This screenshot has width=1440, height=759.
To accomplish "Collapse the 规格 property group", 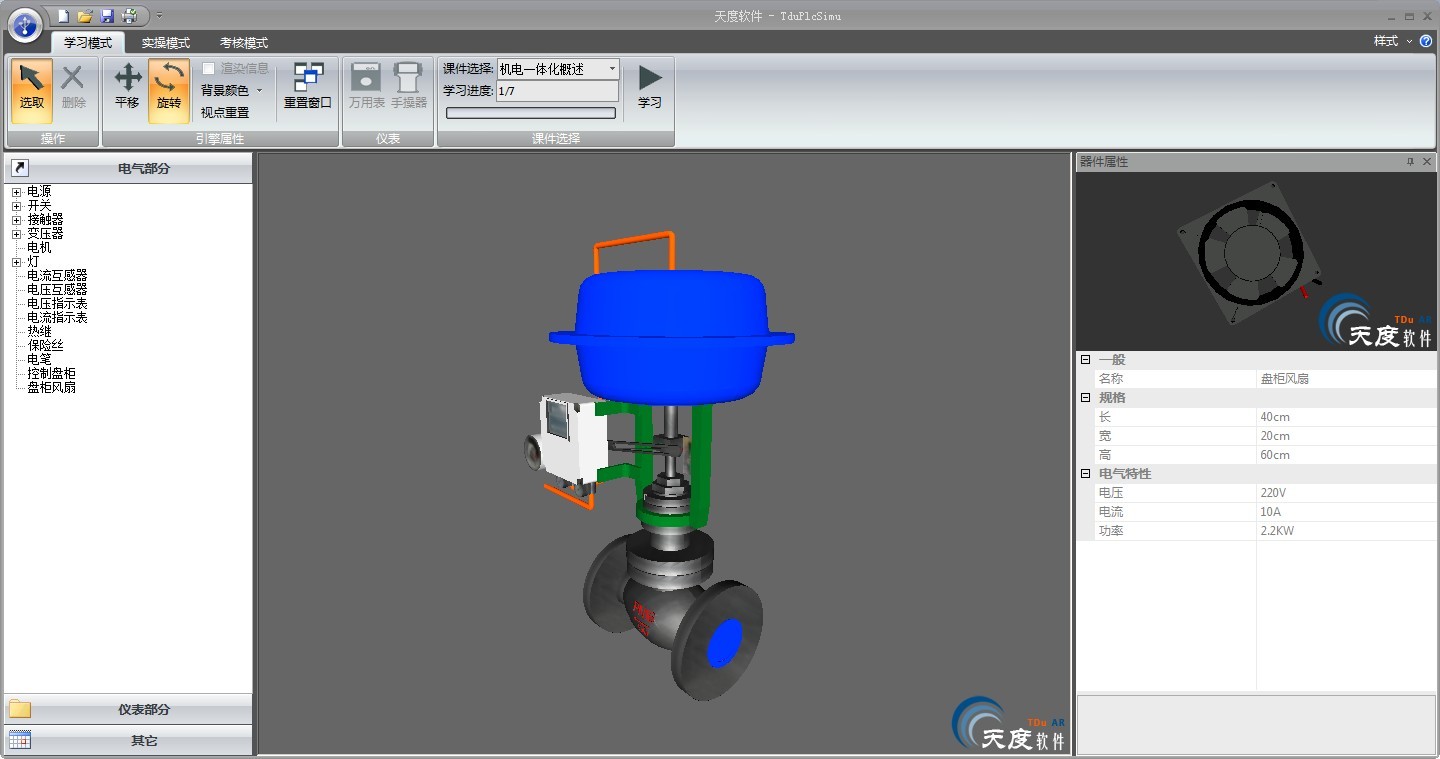I will tap(1085, 398).
